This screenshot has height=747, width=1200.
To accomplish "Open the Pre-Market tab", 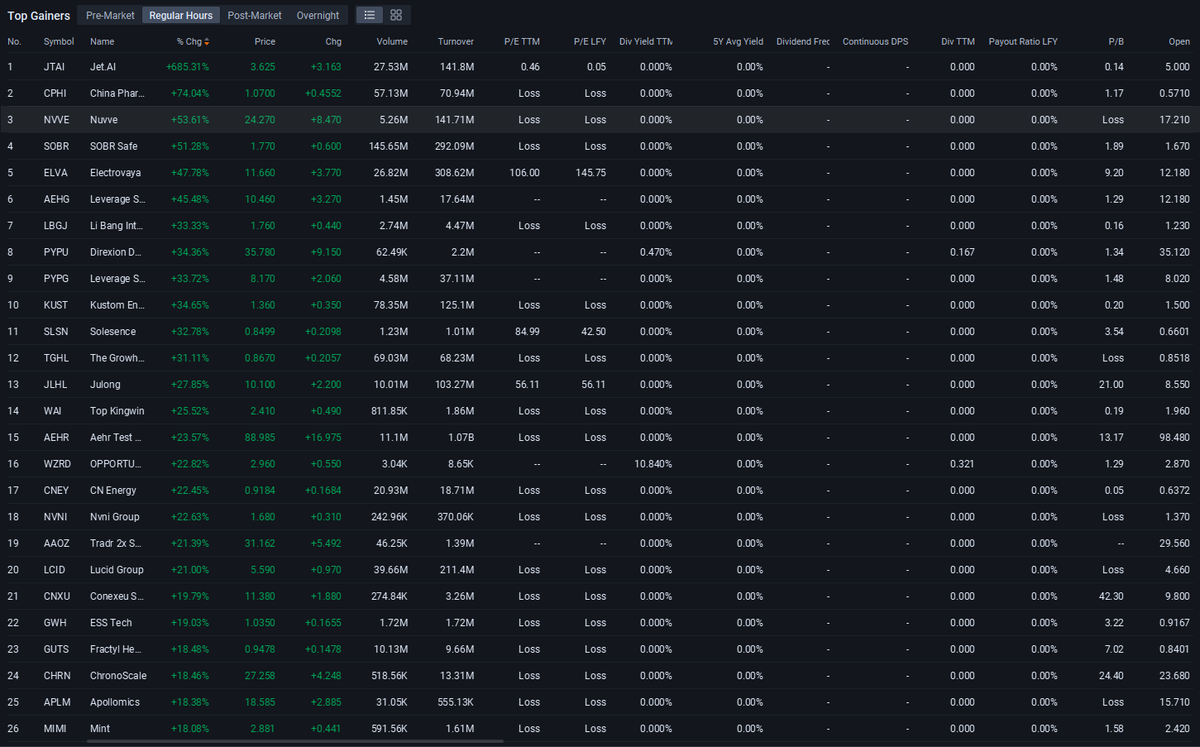I will [110, 15].
